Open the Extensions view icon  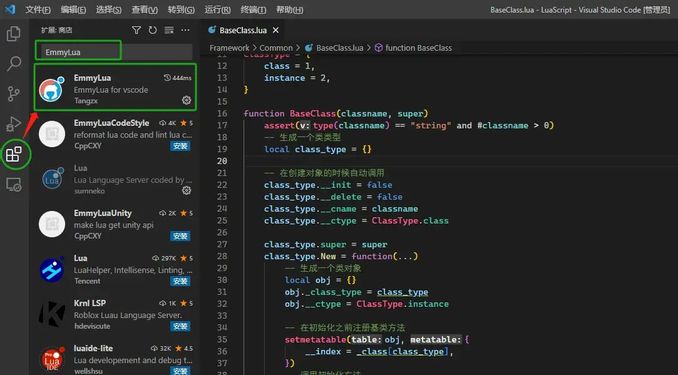(14, 154)
